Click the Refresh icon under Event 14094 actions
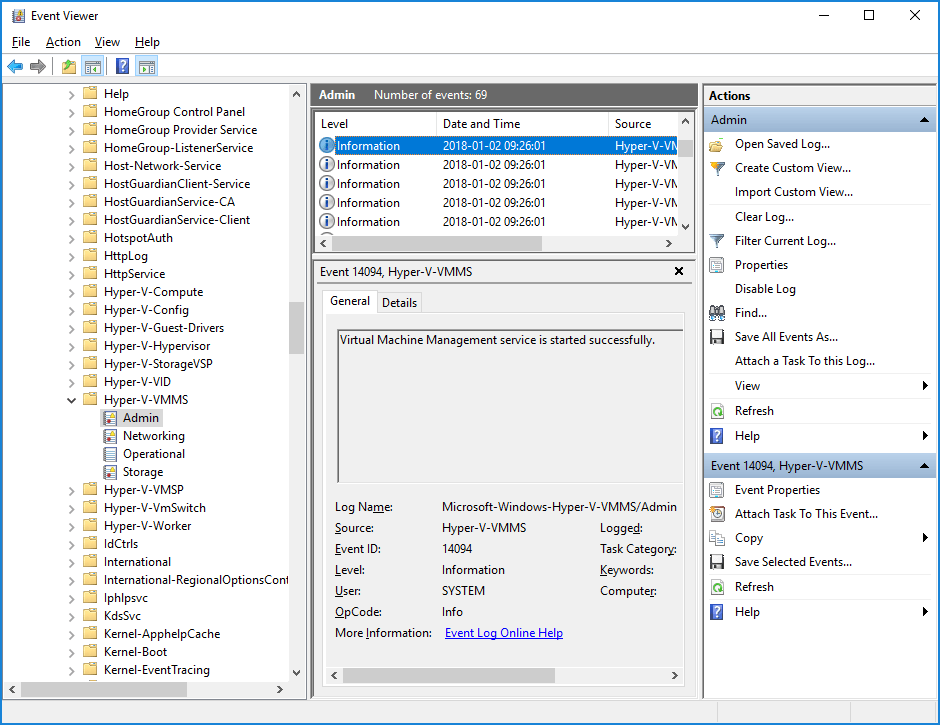 (716, 587)
